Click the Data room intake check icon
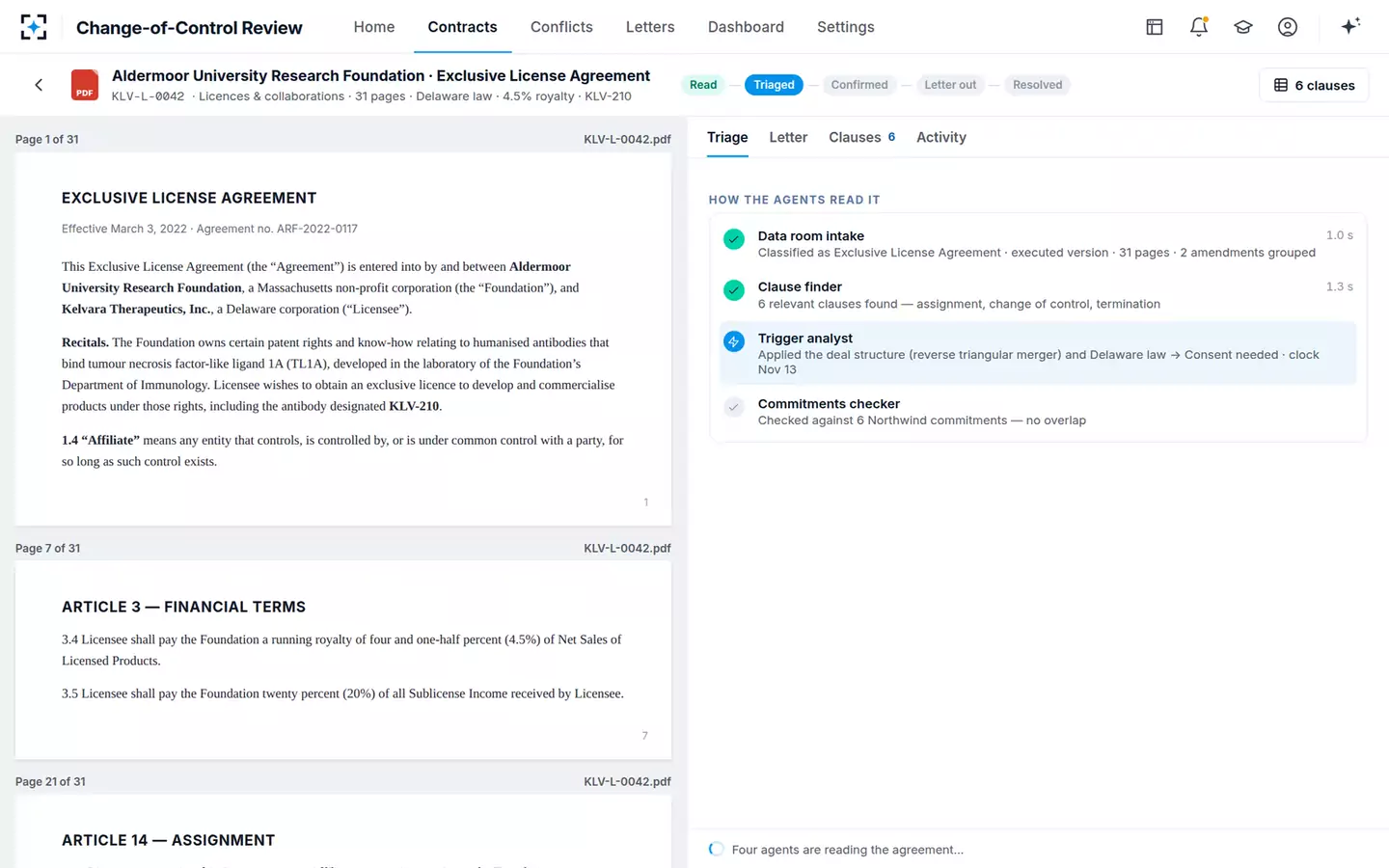Screen dimensions: 1389x868 point(734,239)
